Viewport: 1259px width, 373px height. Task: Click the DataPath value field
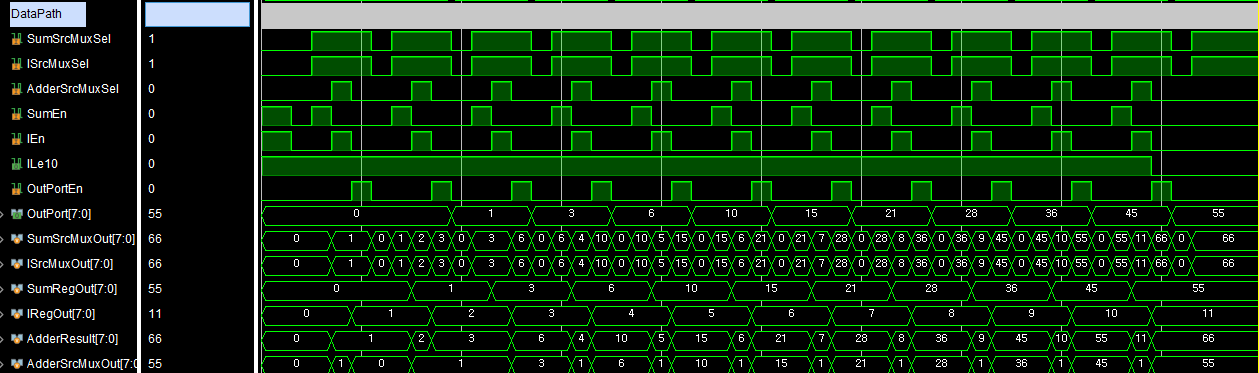[197, 14]
